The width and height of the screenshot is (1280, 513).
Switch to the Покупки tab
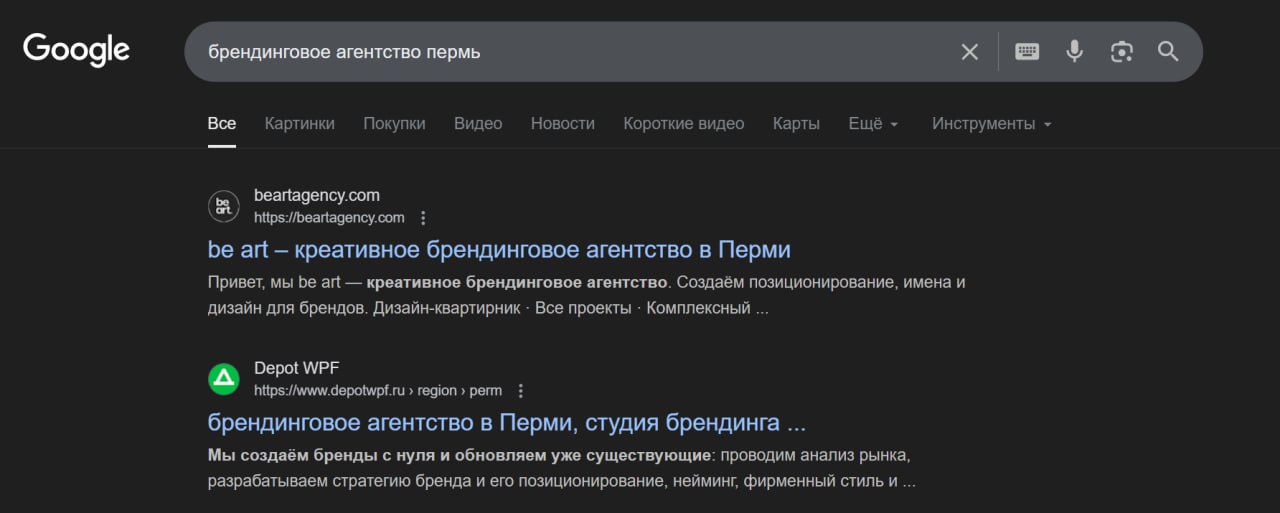tap(394, 123)
